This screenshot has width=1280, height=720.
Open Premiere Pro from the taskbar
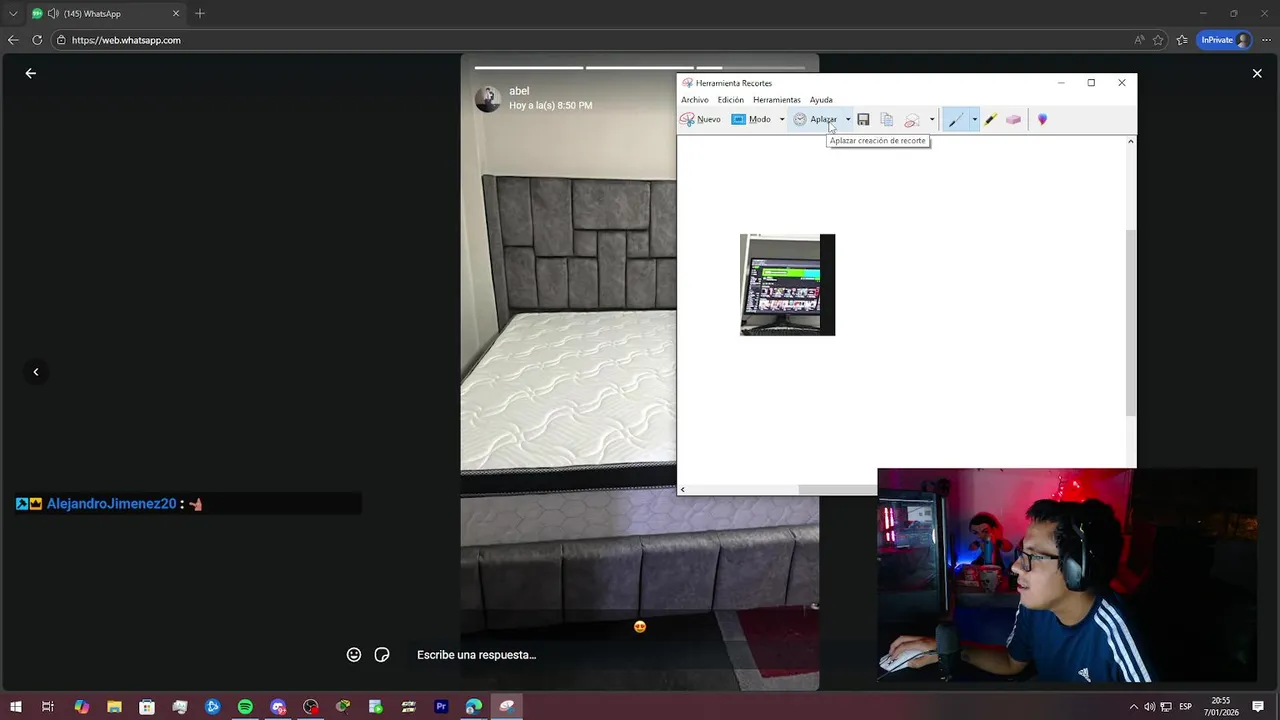point(441,706)
